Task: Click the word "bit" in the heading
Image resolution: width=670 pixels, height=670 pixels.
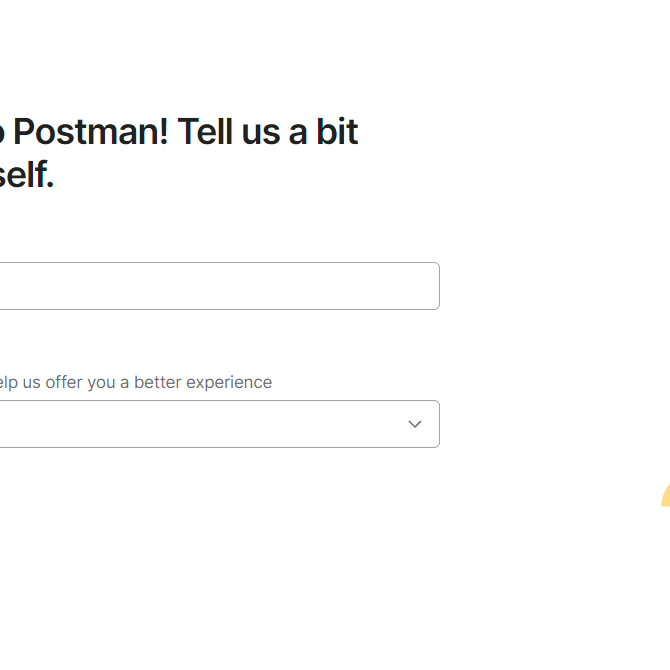Action: 337,132
